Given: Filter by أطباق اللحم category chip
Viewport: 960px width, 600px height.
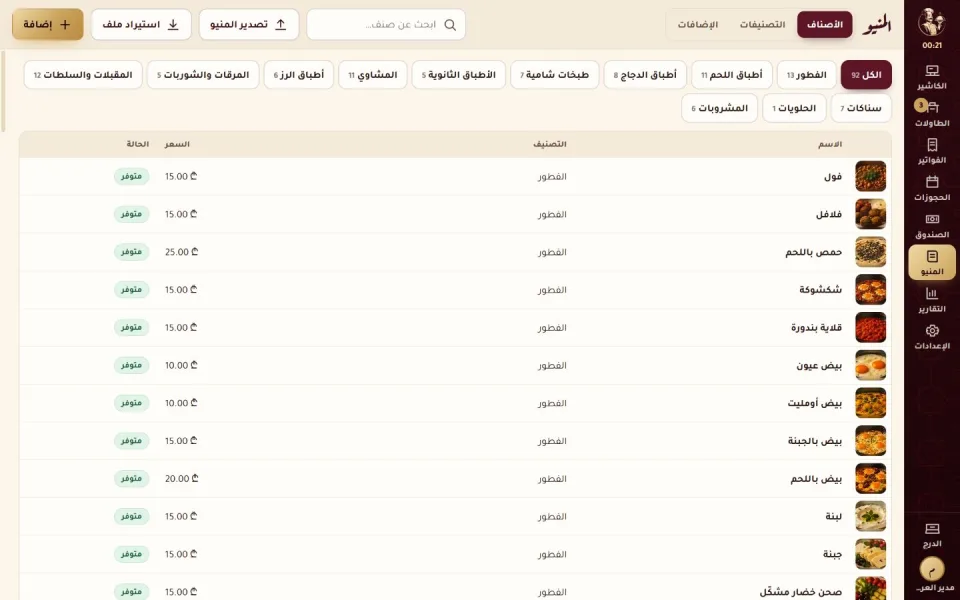Looking at the screenshot, I should tap(732, 75).
